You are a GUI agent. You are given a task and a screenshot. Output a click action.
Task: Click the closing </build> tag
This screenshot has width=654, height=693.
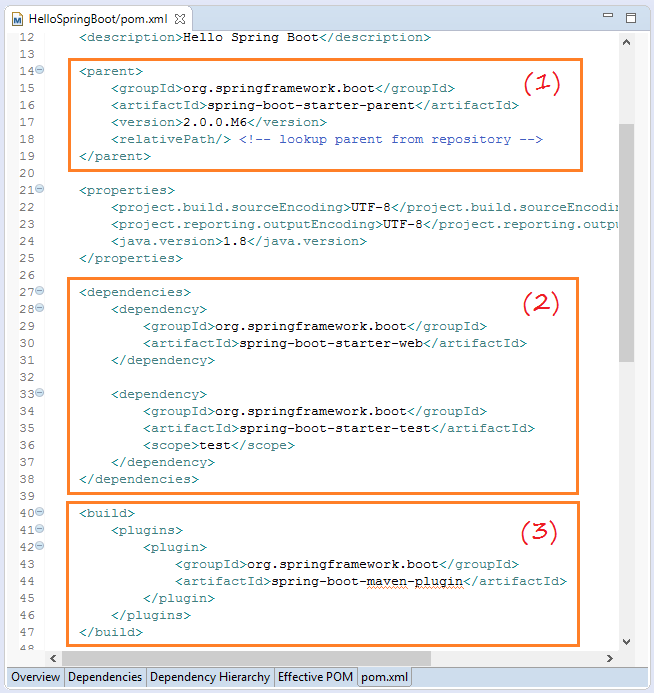click(111, 632)
